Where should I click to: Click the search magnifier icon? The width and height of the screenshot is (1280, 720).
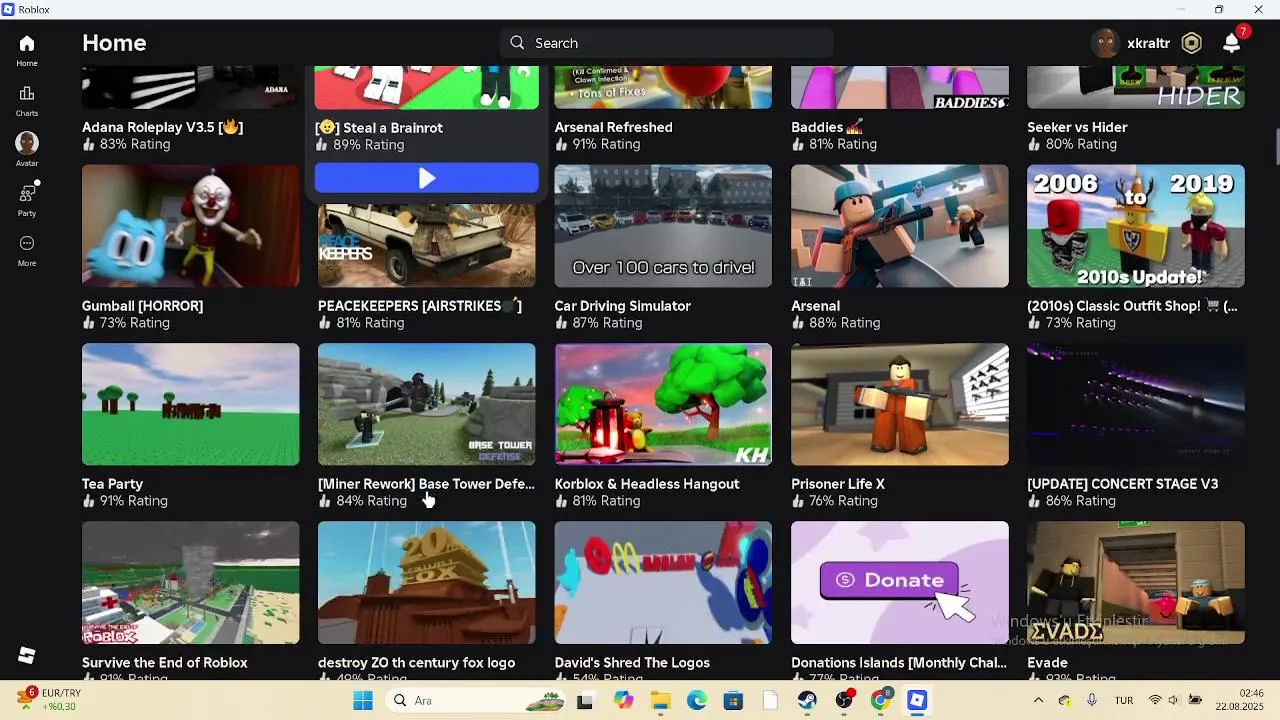point(517,43)
